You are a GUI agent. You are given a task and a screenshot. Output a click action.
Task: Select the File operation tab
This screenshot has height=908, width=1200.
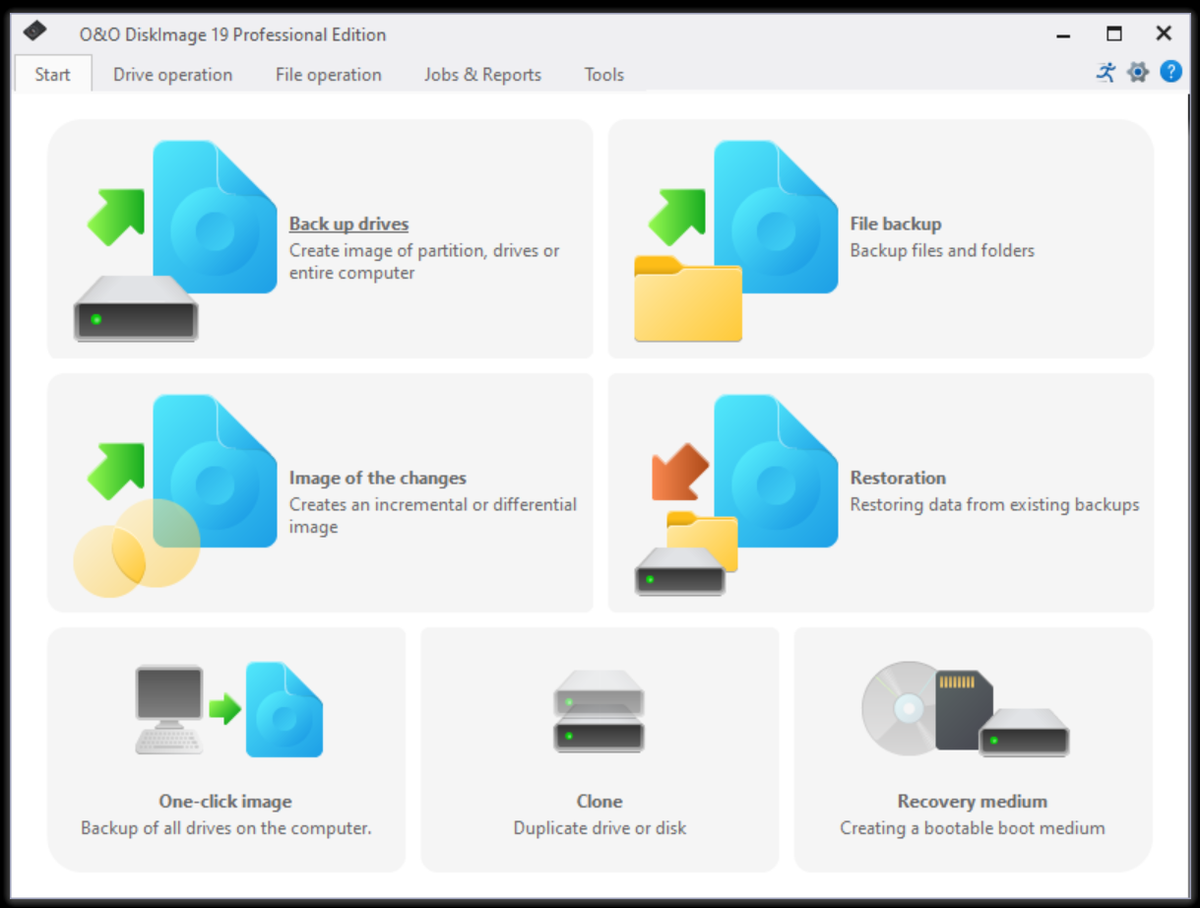tap(328, 74)
